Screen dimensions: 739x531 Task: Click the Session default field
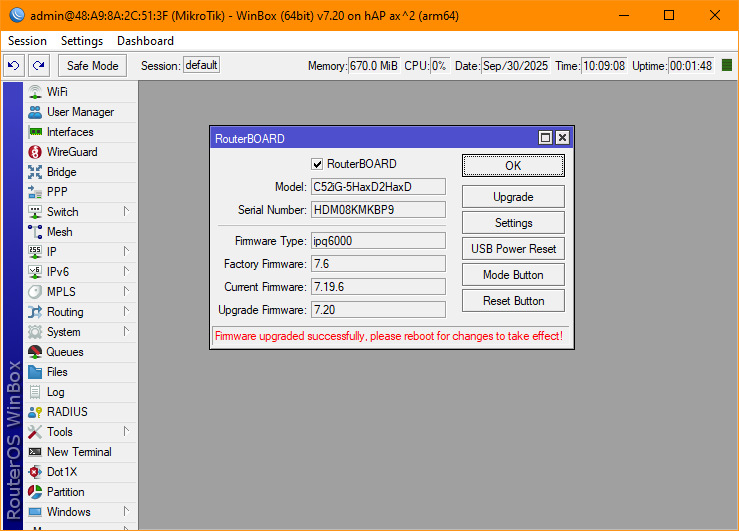[201, 65]
